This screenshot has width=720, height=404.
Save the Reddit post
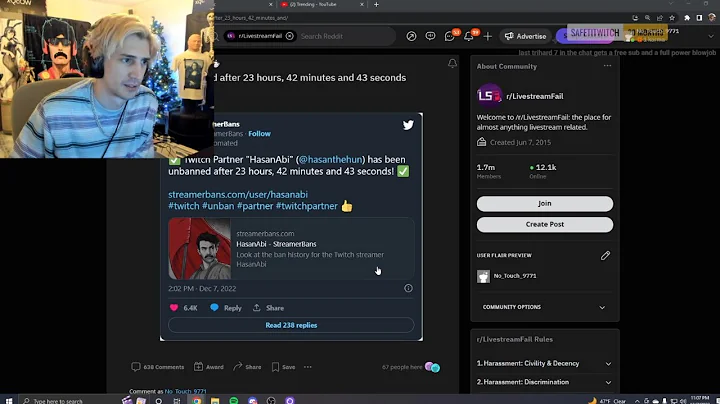(283, 367)
